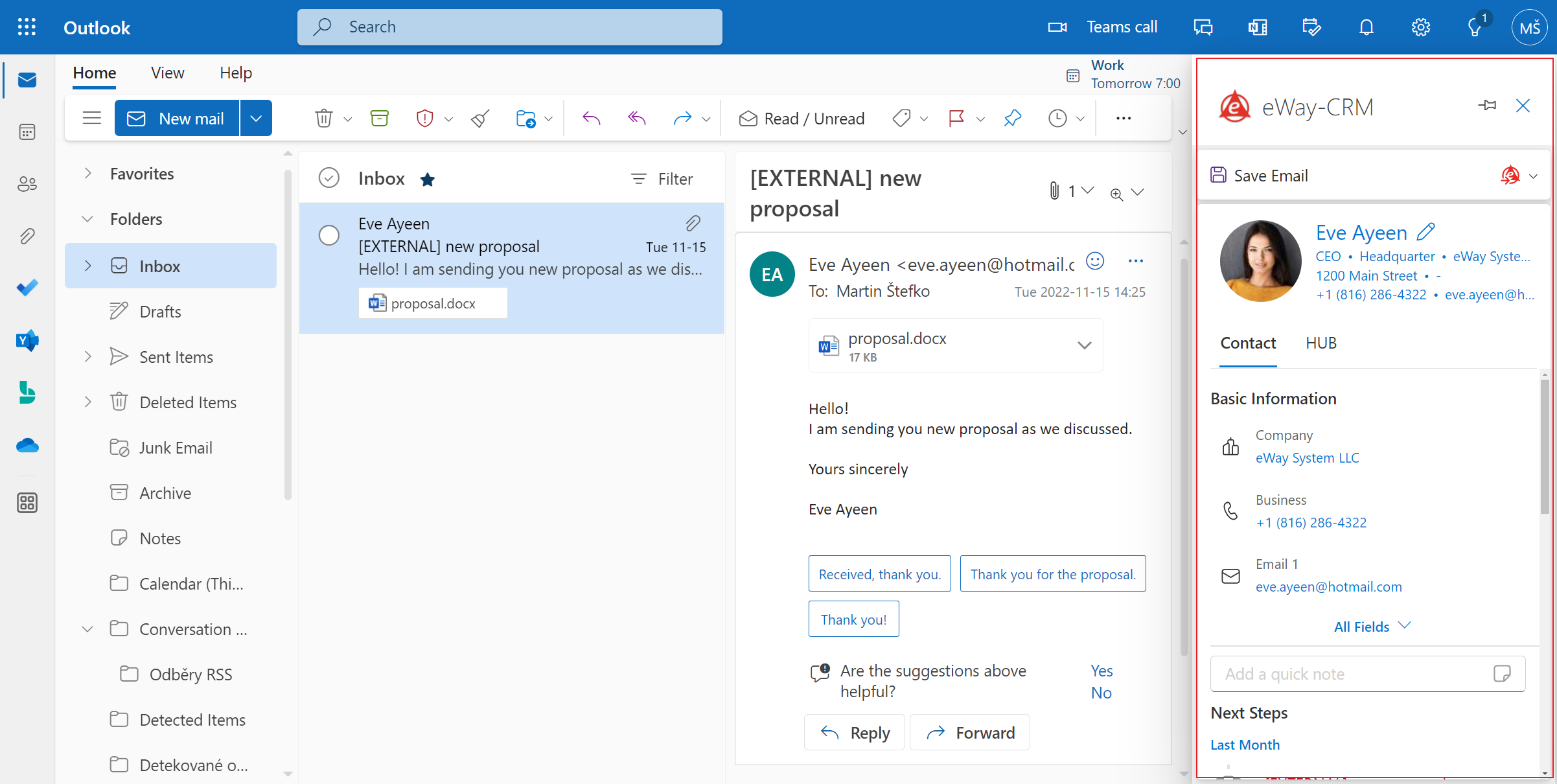Expand the Deleted Items folder
Viewport: 1557px width, 784px height.
pos(88,402)
